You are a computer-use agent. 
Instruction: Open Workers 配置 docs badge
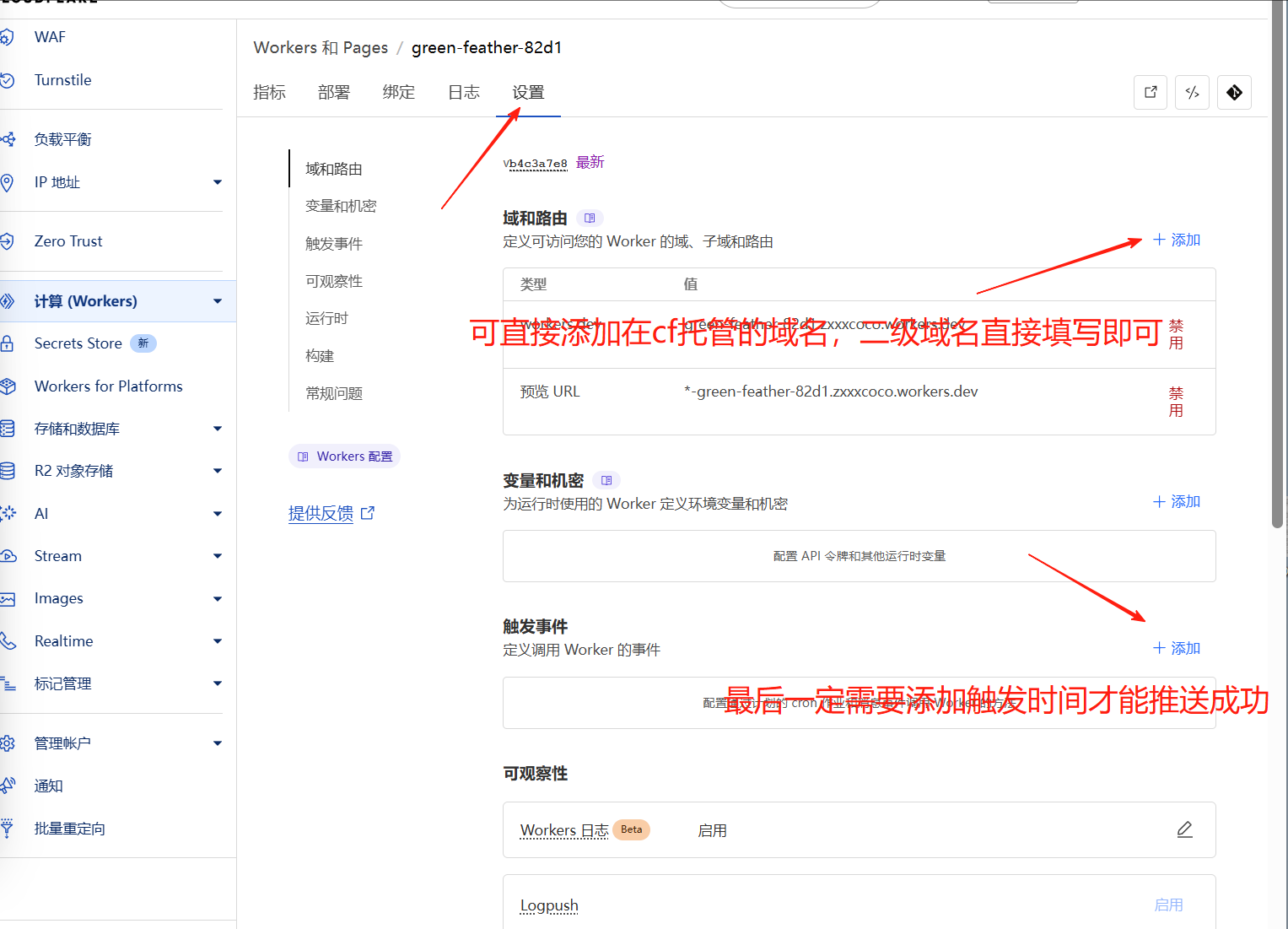click(x=344, y=456)
